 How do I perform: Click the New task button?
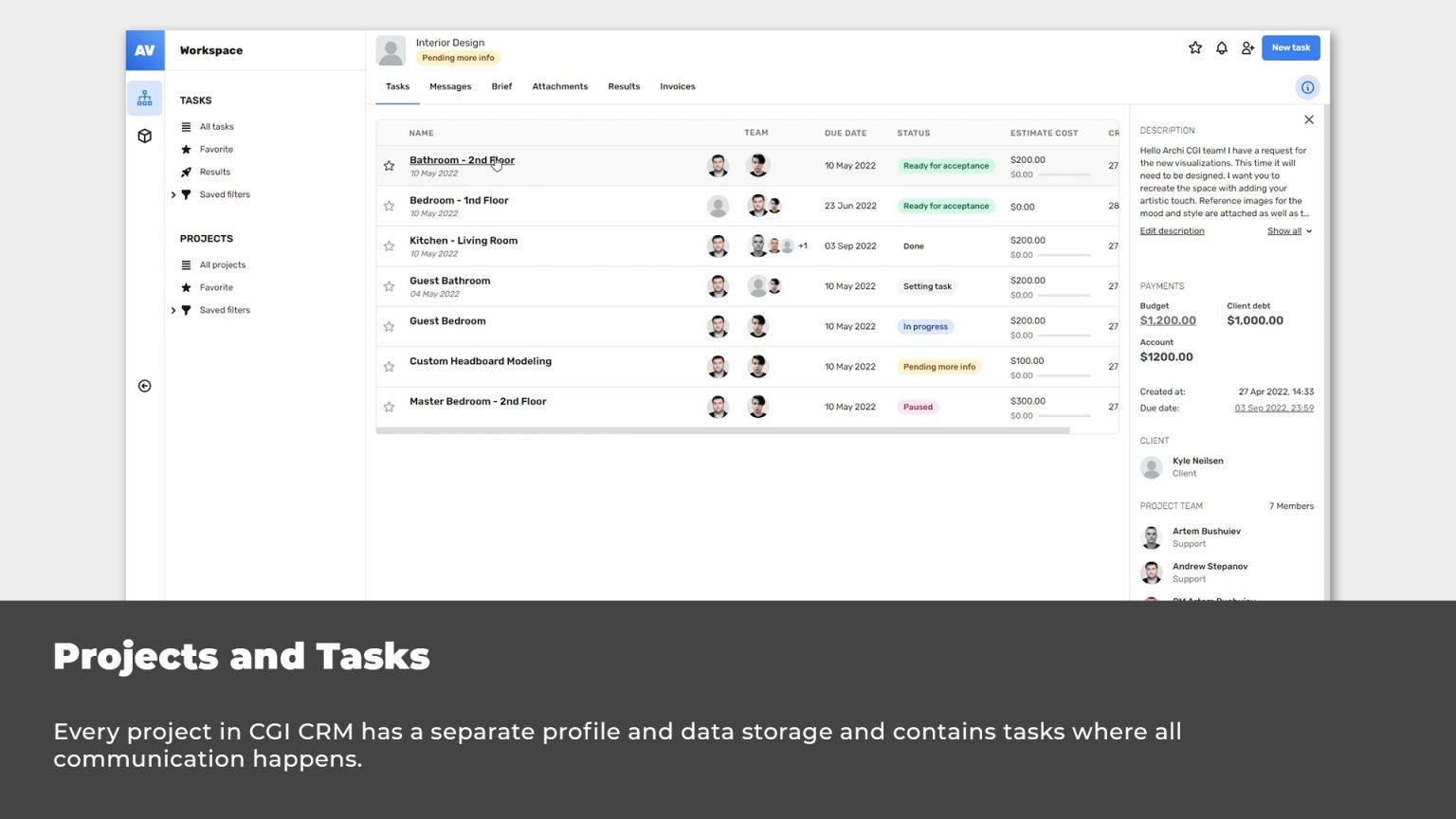pyautogui.click(x=1291, y=47)
